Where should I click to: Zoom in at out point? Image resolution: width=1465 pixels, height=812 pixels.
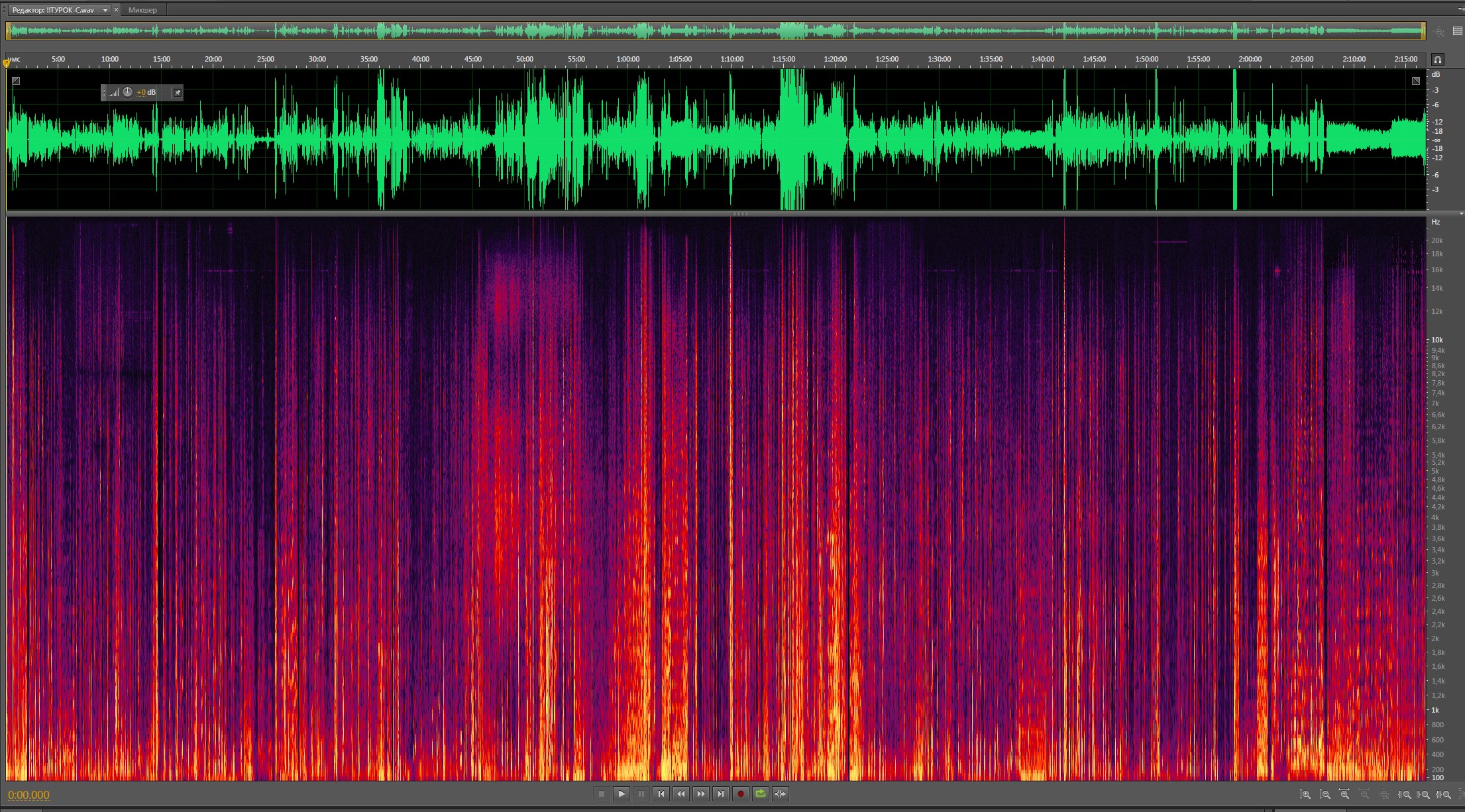click(x=1423, y=794)
